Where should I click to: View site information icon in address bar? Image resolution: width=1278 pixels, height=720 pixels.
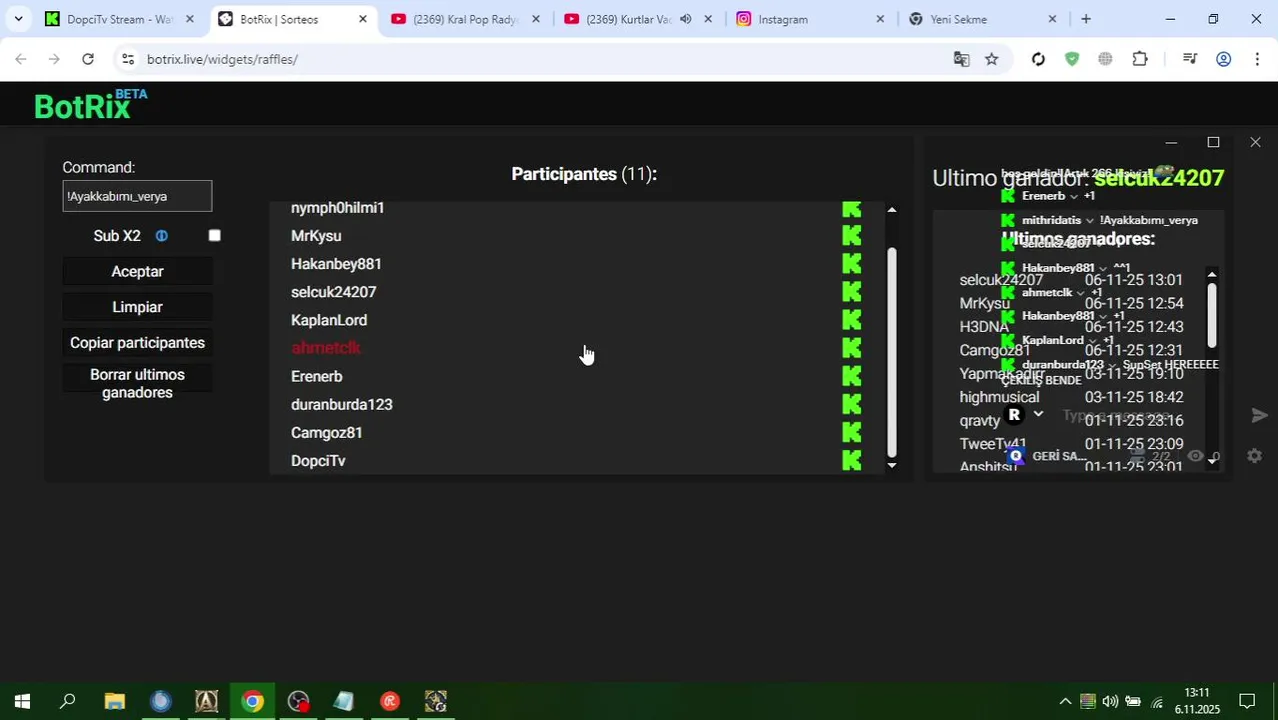pos(127,59)
